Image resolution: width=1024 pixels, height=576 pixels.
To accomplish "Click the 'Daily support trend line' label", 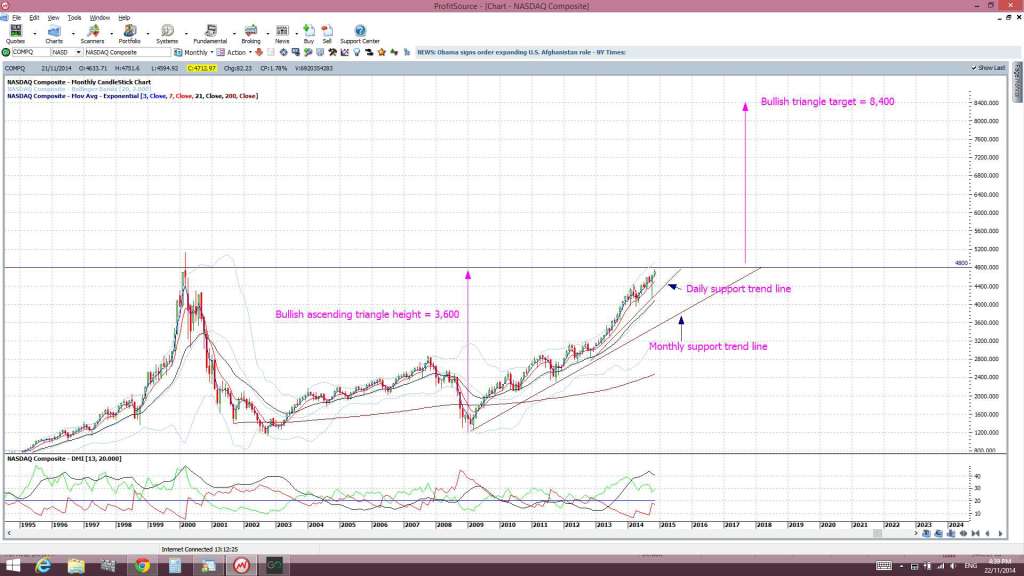I will (x=738, y=289).
